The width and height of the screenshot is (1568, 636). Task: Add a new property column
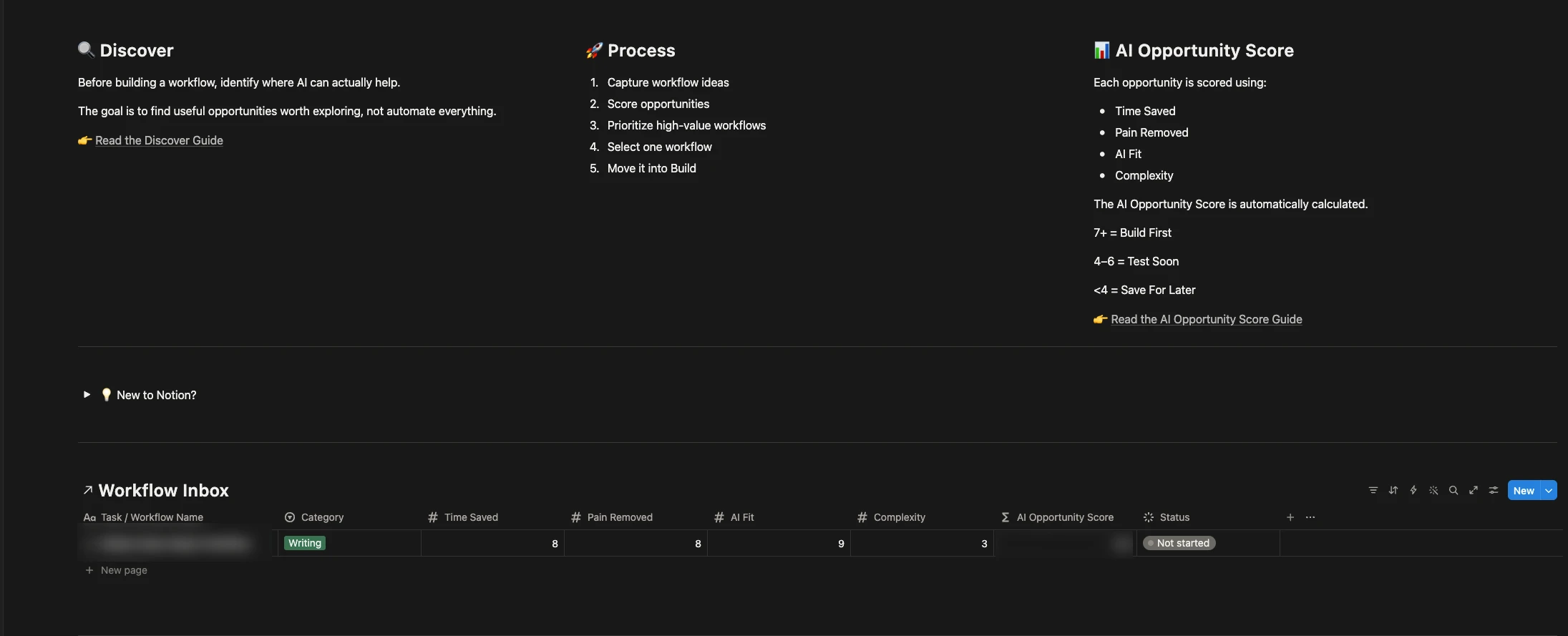1290,517
